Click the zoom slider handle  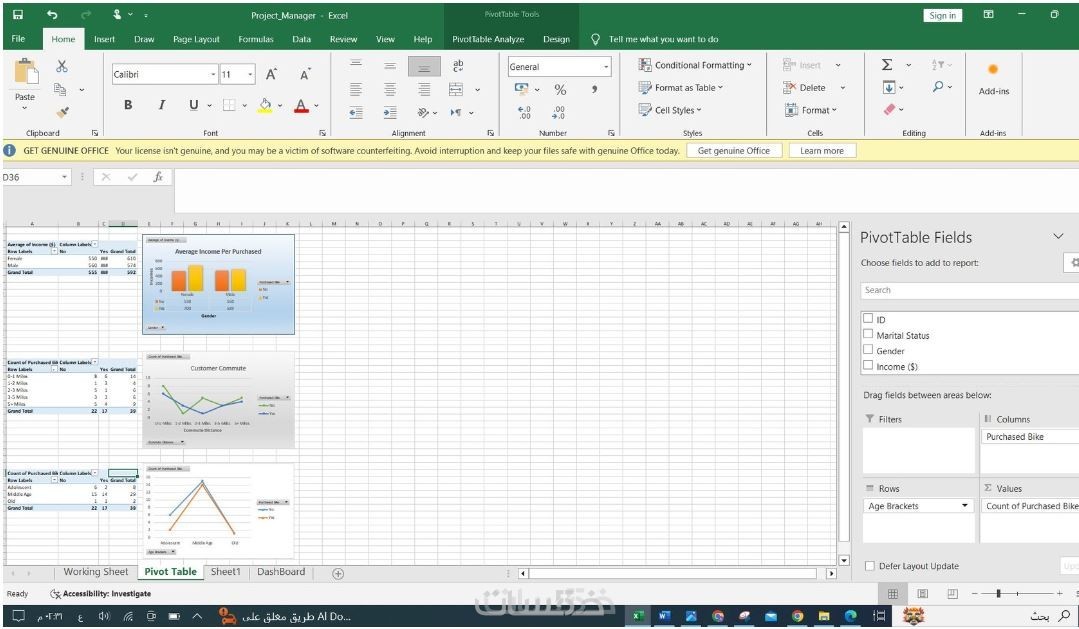tap(998, 593)
